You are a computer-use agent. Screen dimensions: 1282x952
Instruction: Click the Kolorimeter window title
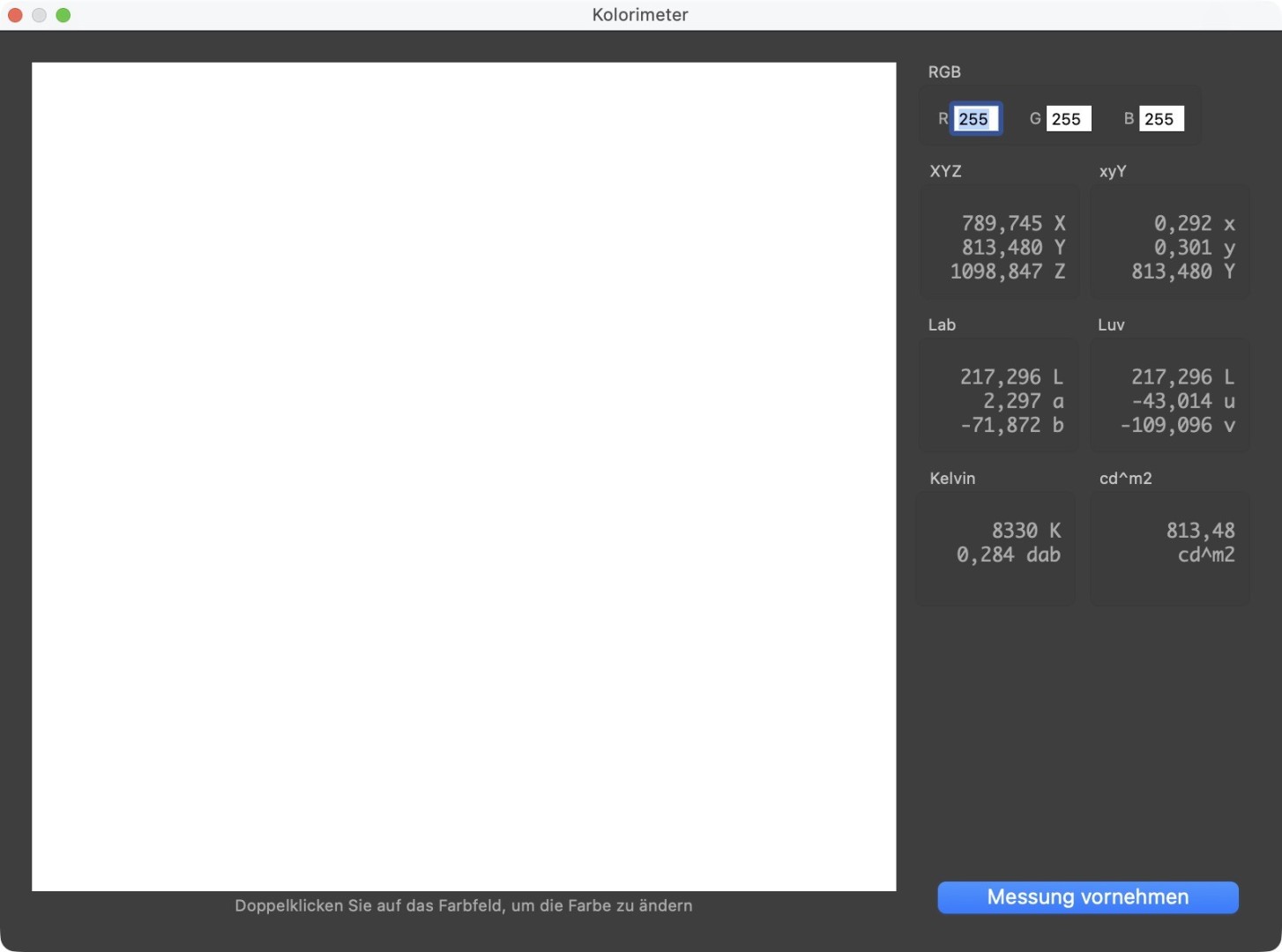click(640, 15)
